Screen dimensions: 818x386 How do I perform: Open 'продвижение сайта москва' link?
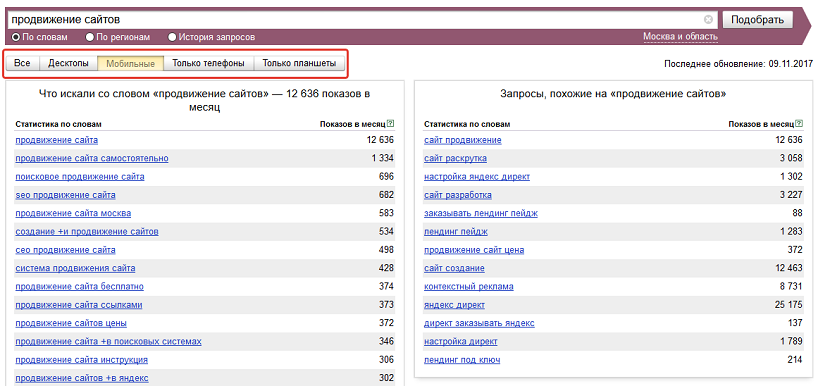pyautogui.click(x=73, y=213)
